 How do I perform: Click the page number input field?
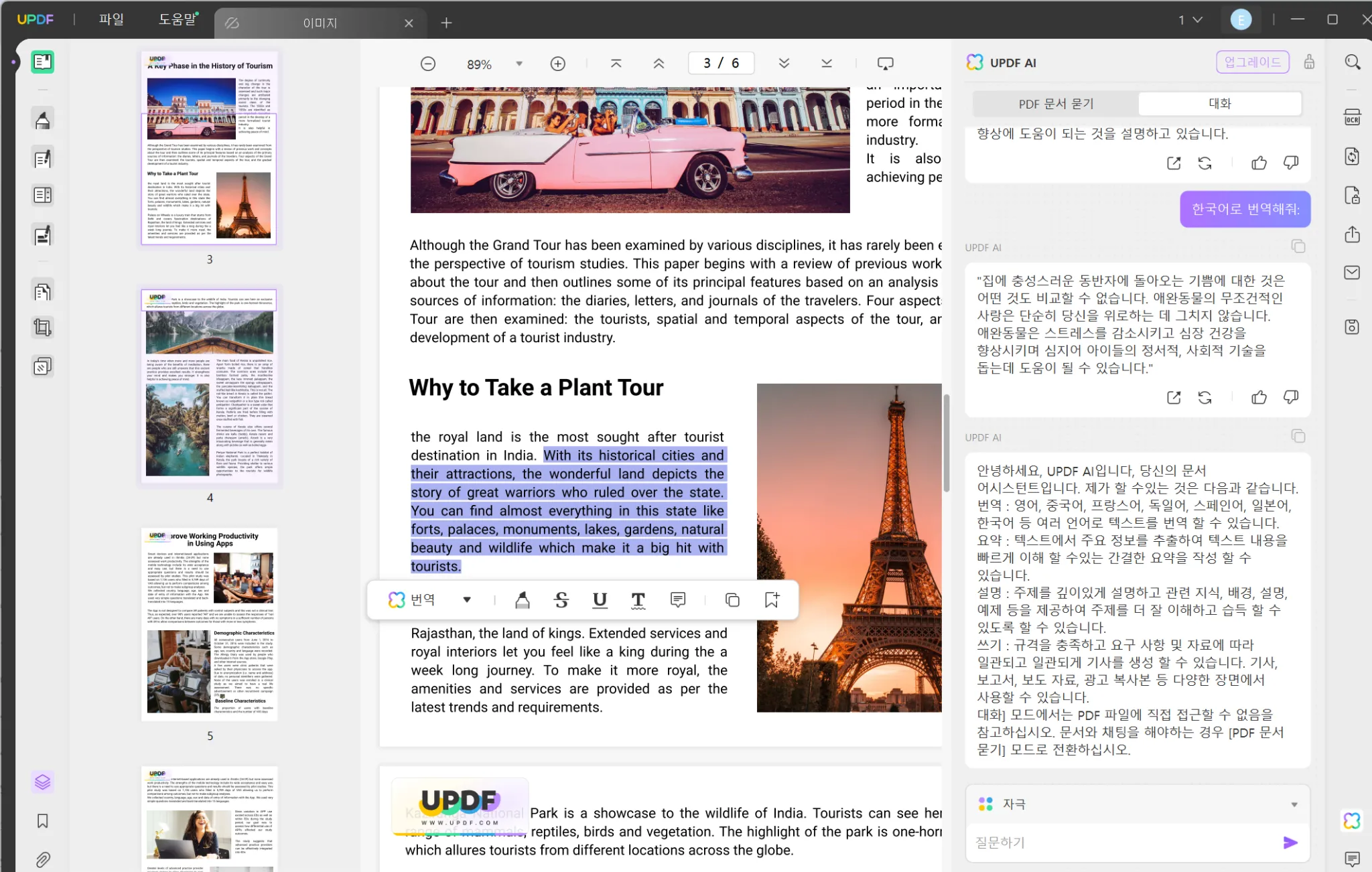[721, 63]
